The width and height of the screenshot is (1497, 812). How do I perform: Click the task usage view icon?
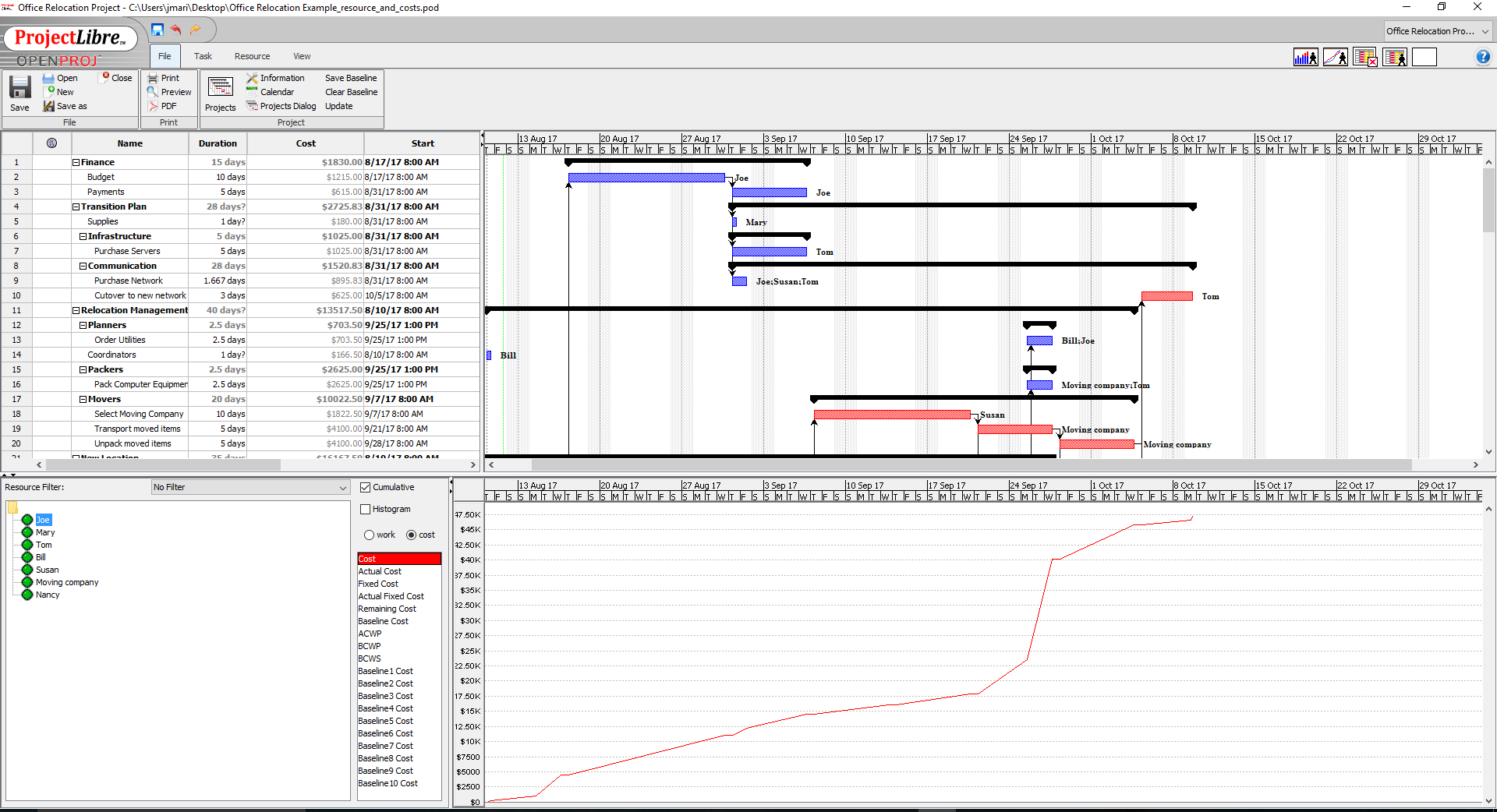click(1365, 57)
